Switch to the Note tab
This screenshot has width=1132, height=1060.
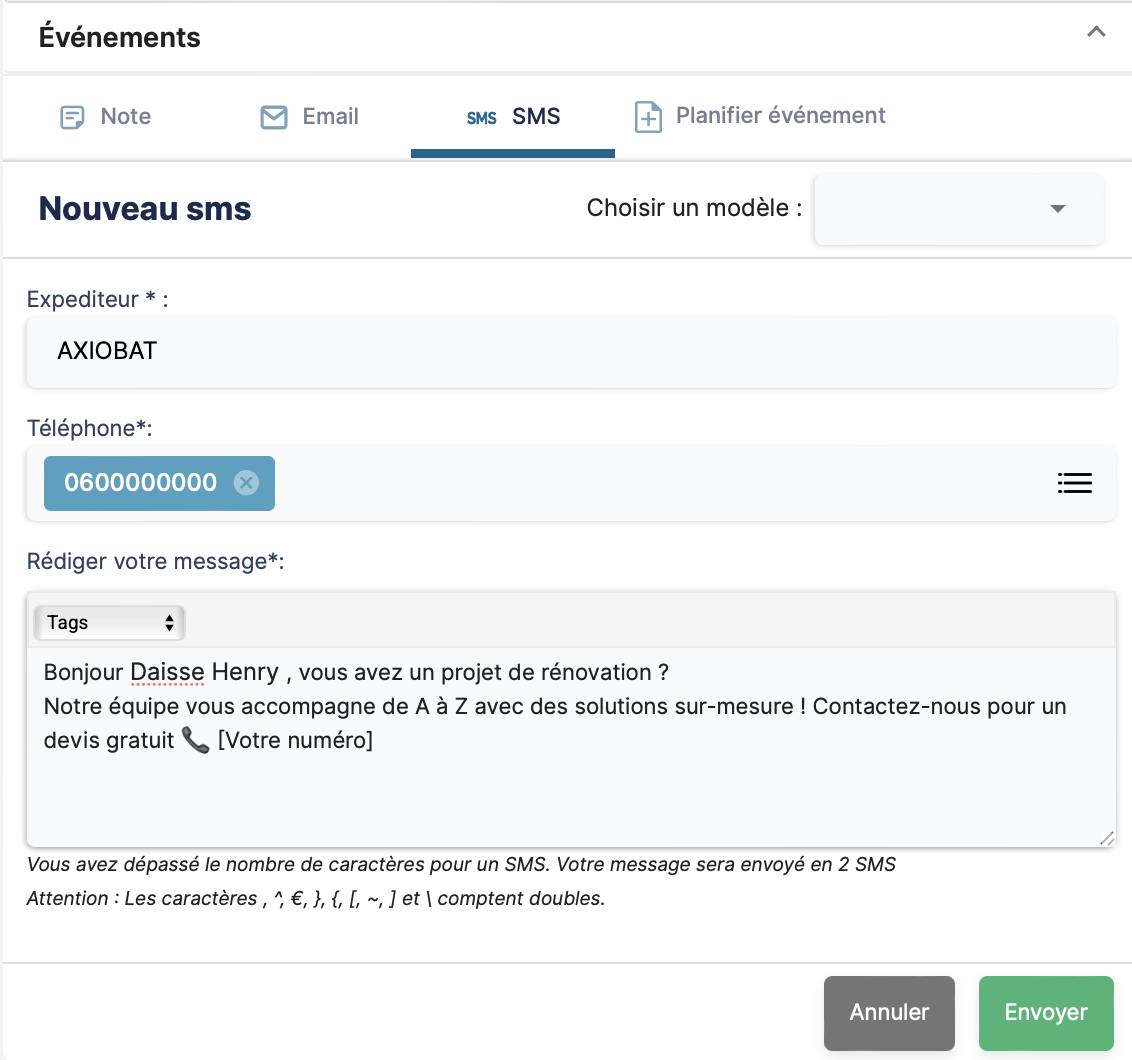pos(125,117)
